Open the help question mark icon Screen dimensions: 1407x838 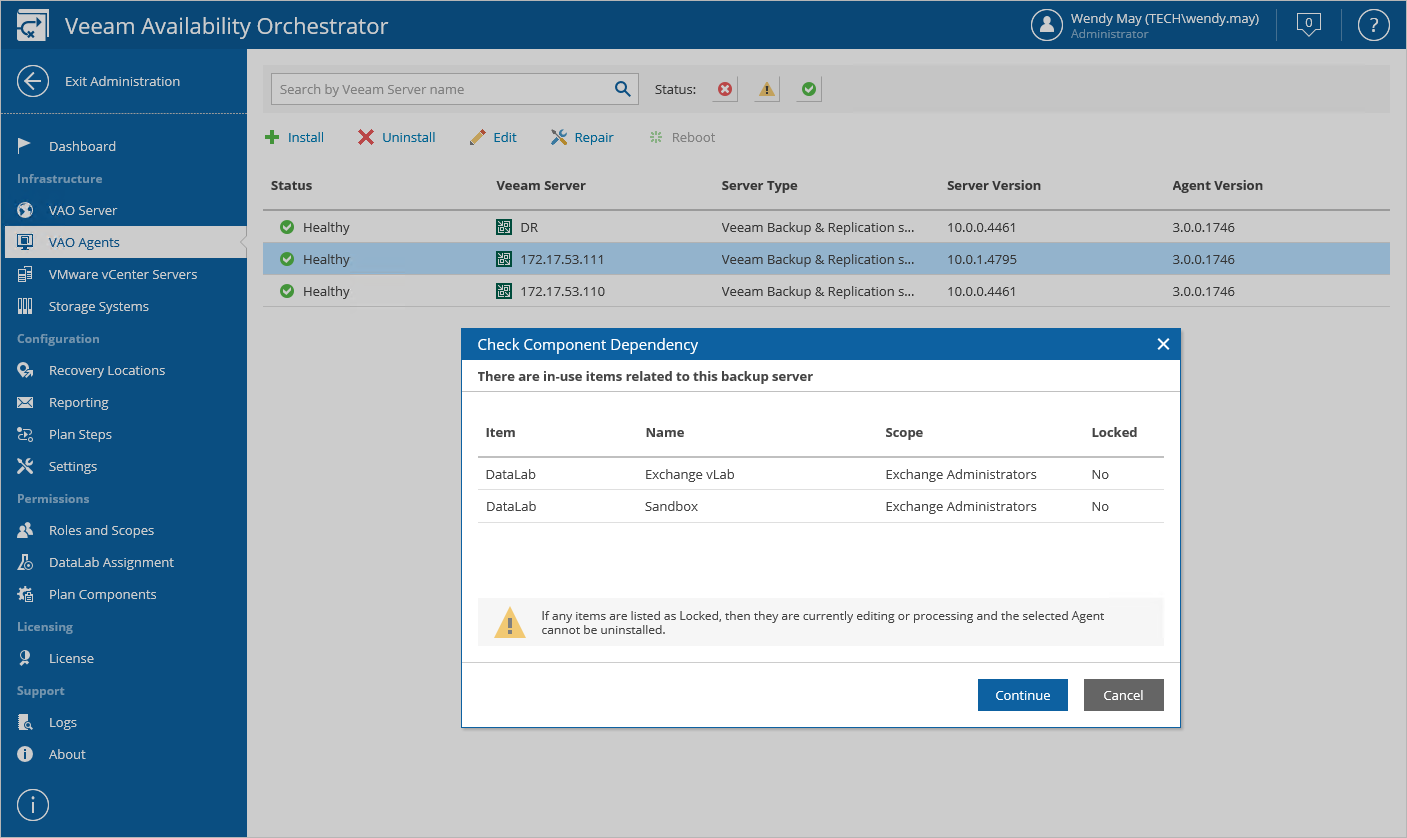[x=1373, y=25]
